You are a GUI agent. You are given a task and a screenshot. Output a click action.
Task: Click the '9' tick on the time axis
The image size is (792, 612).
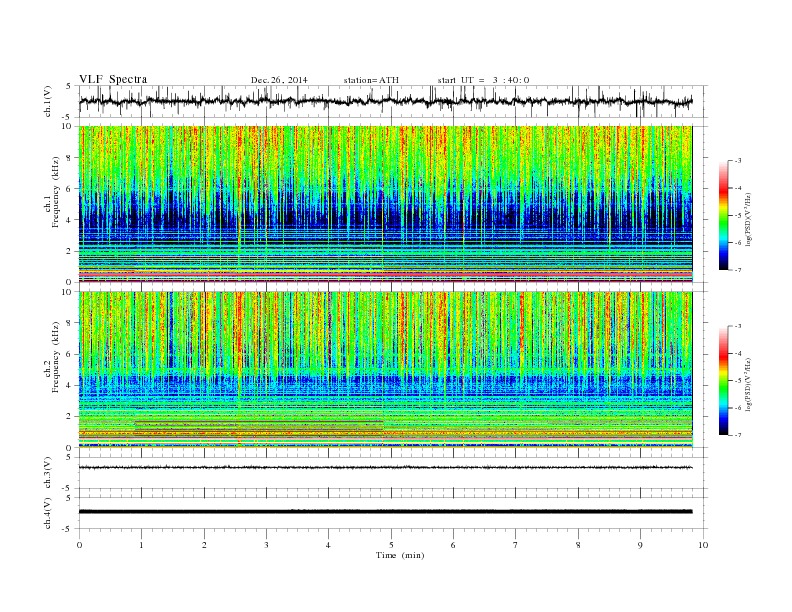click(640, 545)
